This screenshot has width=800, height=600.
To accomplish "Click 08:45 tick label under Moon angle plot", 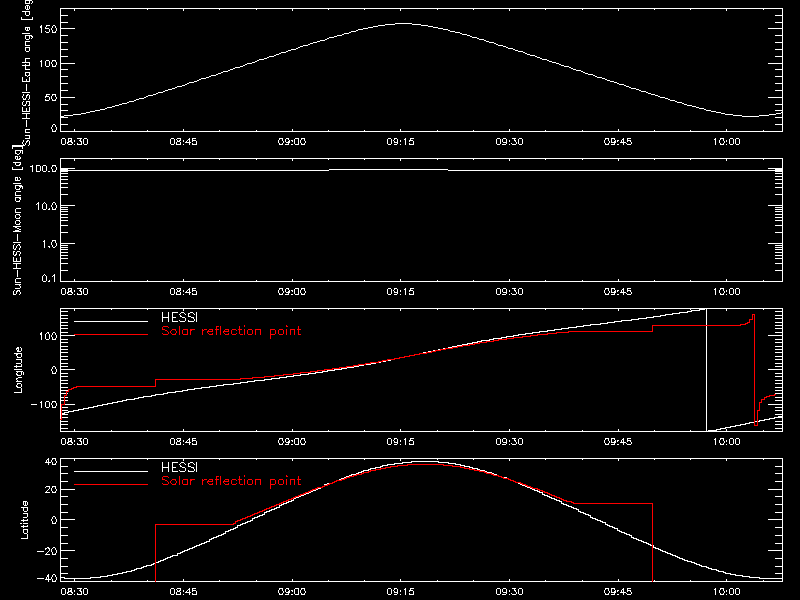I will tap(183, 291).
